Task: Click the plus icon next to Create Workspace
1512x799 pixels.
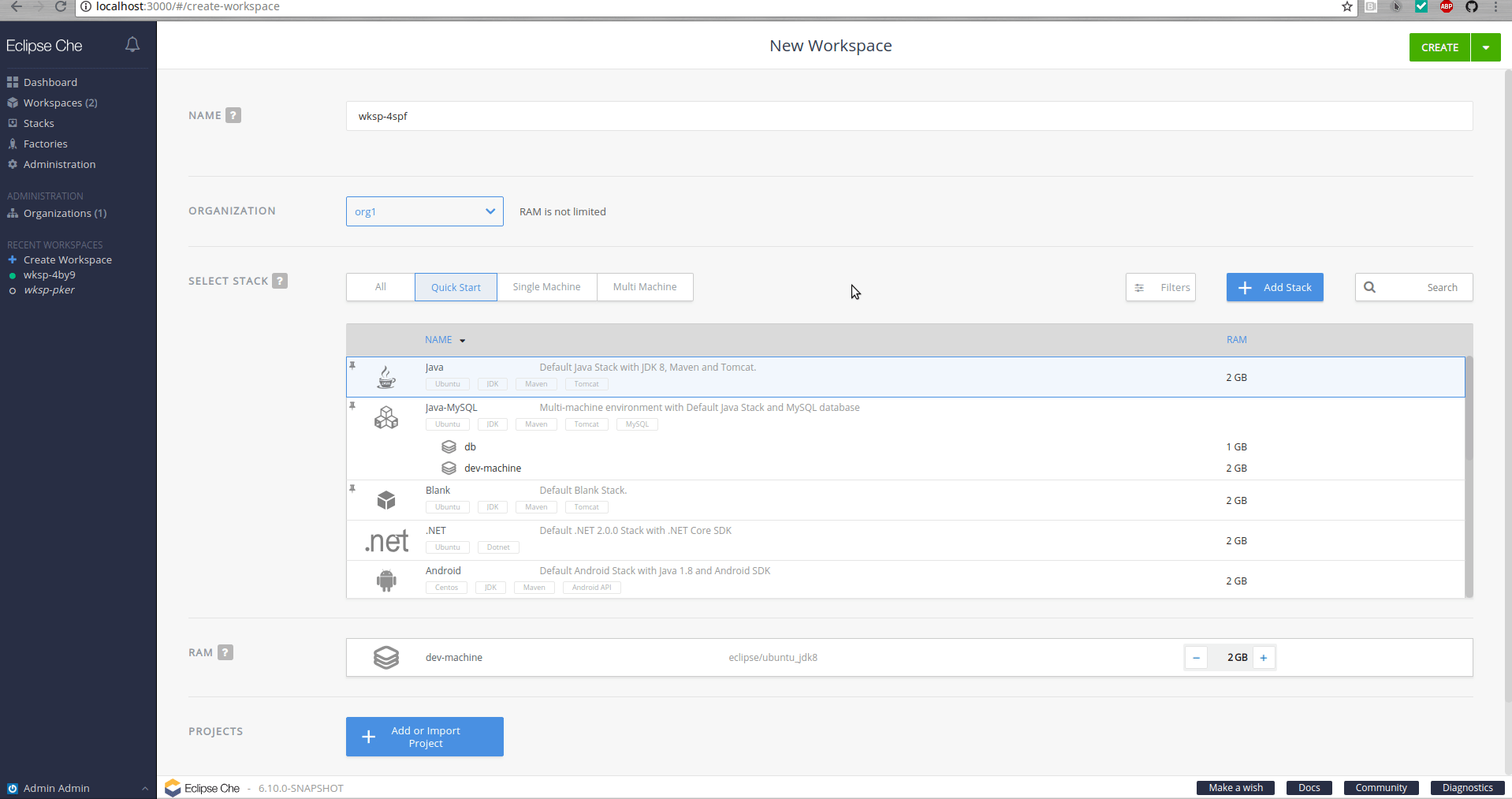Action: [x=13, y=259]
